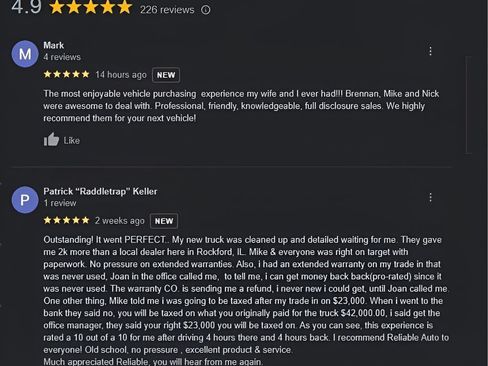Click Mark's round M avatar
488x366 pixels.
tap(25, 54)
